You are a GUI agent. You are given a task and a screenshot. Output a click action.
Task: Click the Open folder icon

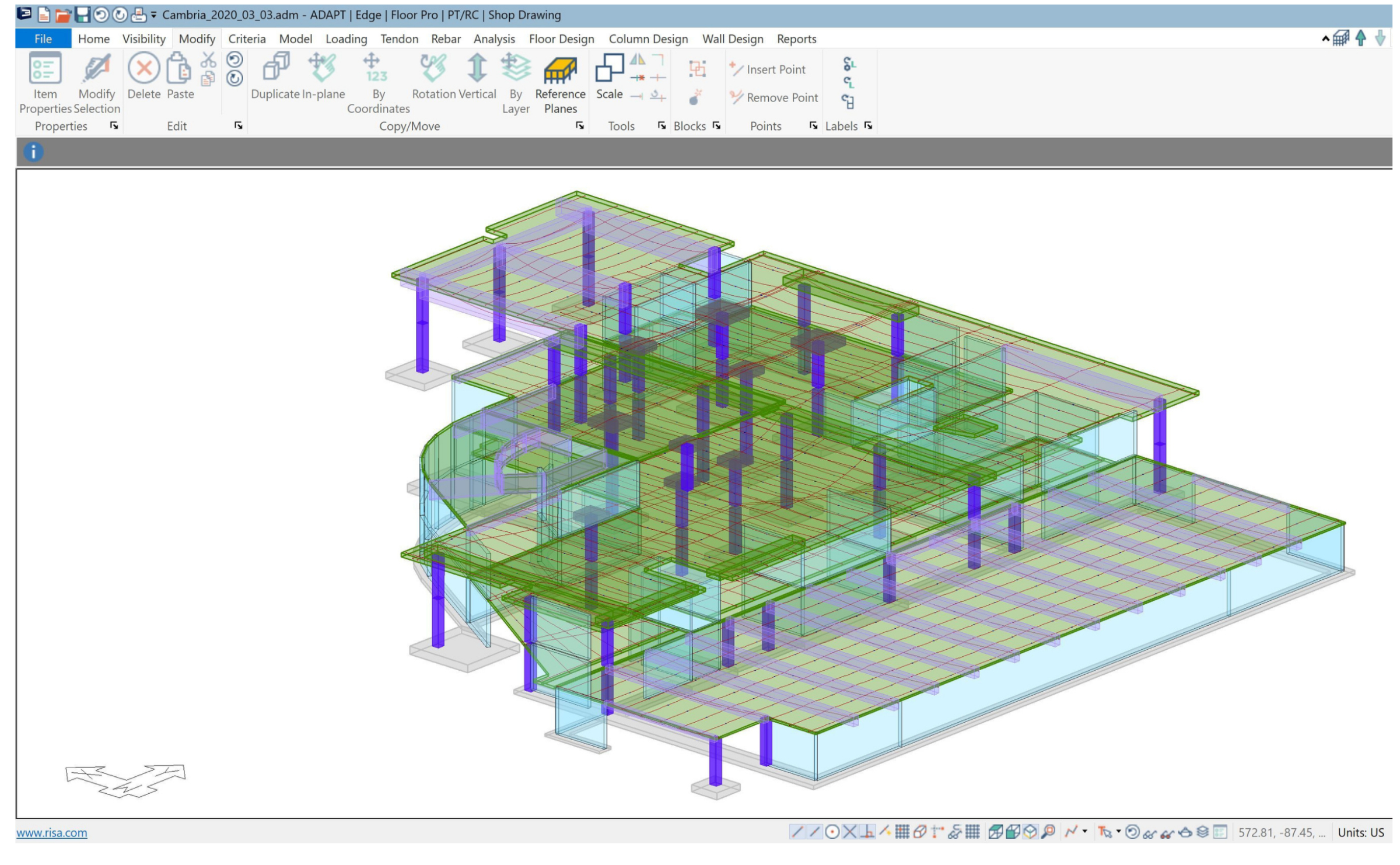[63, 15]
